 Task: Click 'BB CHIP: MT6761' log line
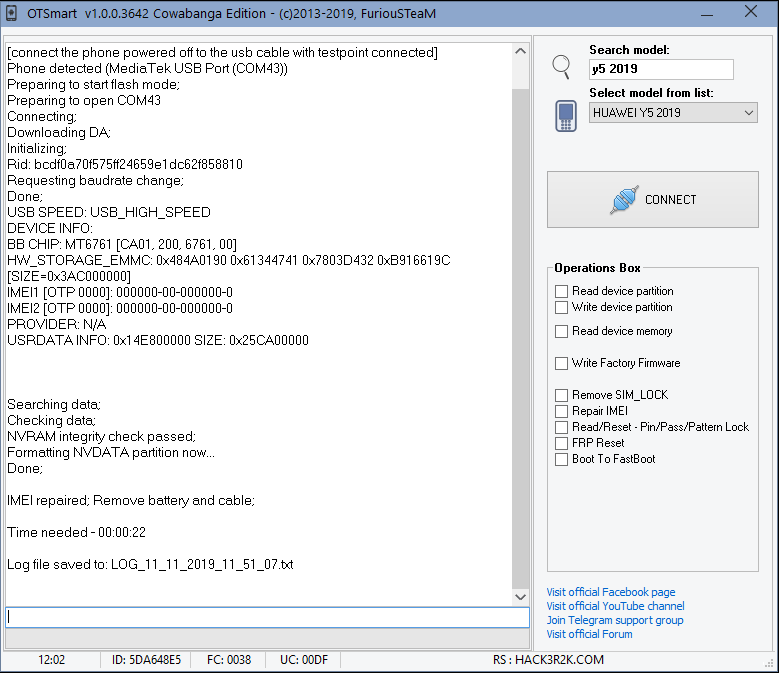(122, 244)
